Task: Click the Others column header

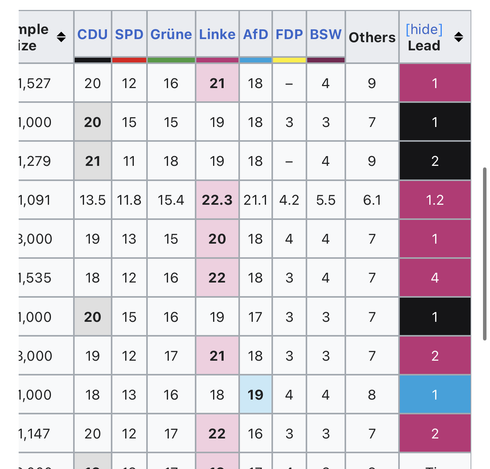Action: click(x=372, y=37)
